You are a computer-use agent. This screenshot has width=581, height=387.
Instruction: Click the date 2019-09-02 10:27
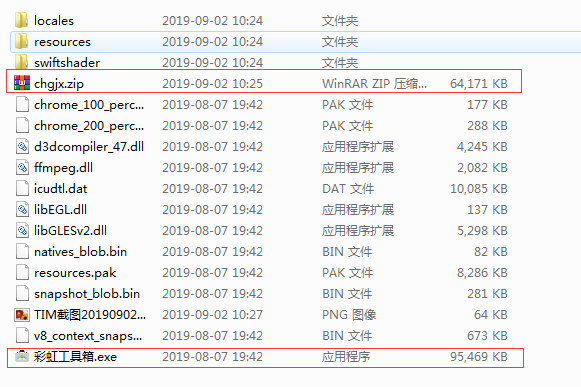coord(212,315)
